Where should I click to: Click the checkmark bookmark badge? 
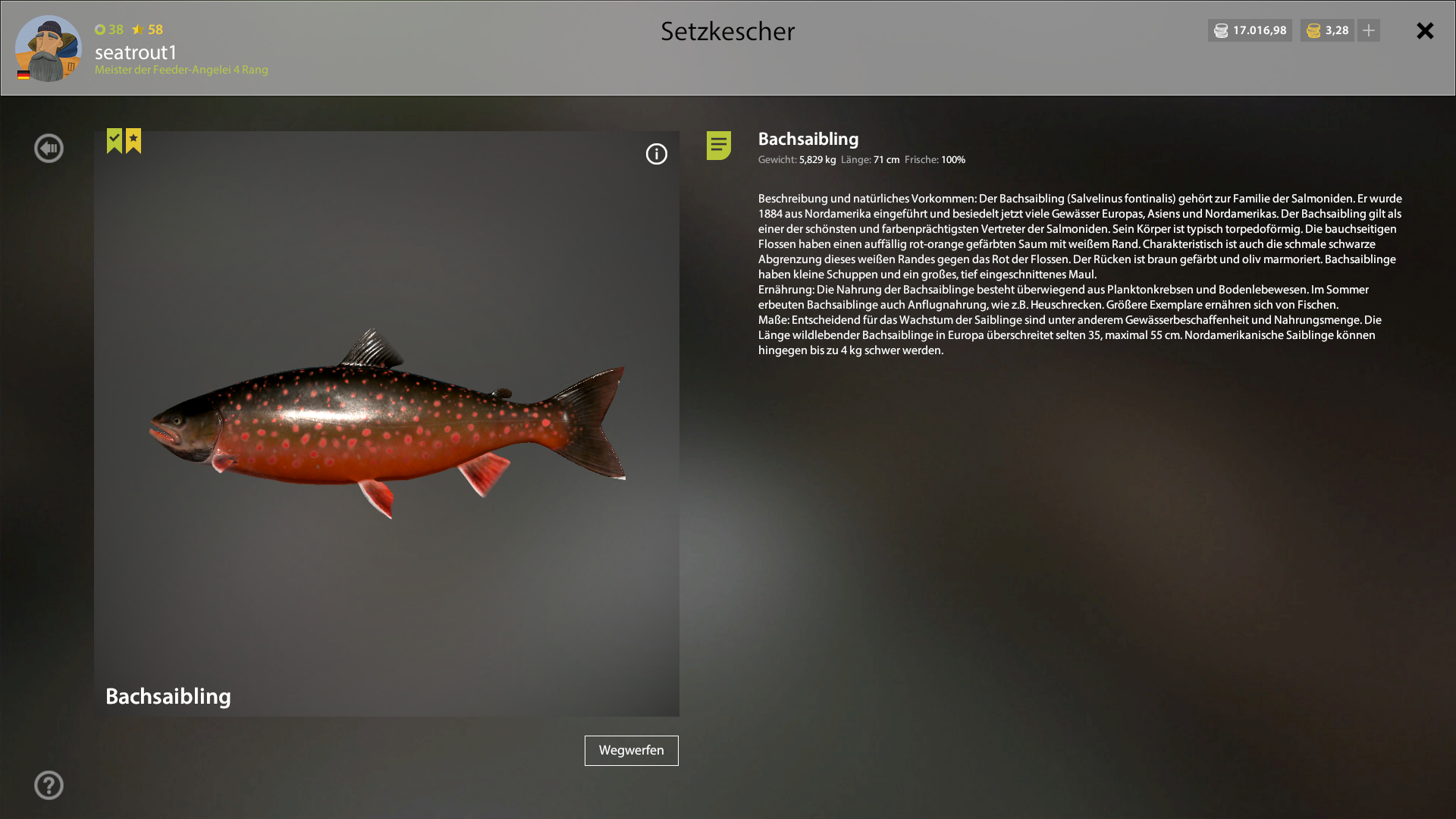[115, 140]
